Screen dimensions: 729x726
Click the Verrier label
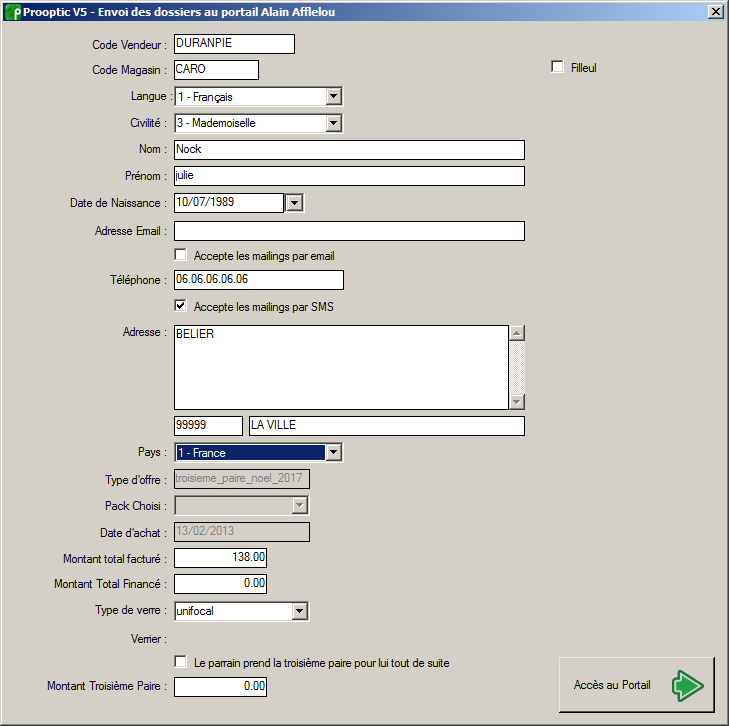click(149, 639)
